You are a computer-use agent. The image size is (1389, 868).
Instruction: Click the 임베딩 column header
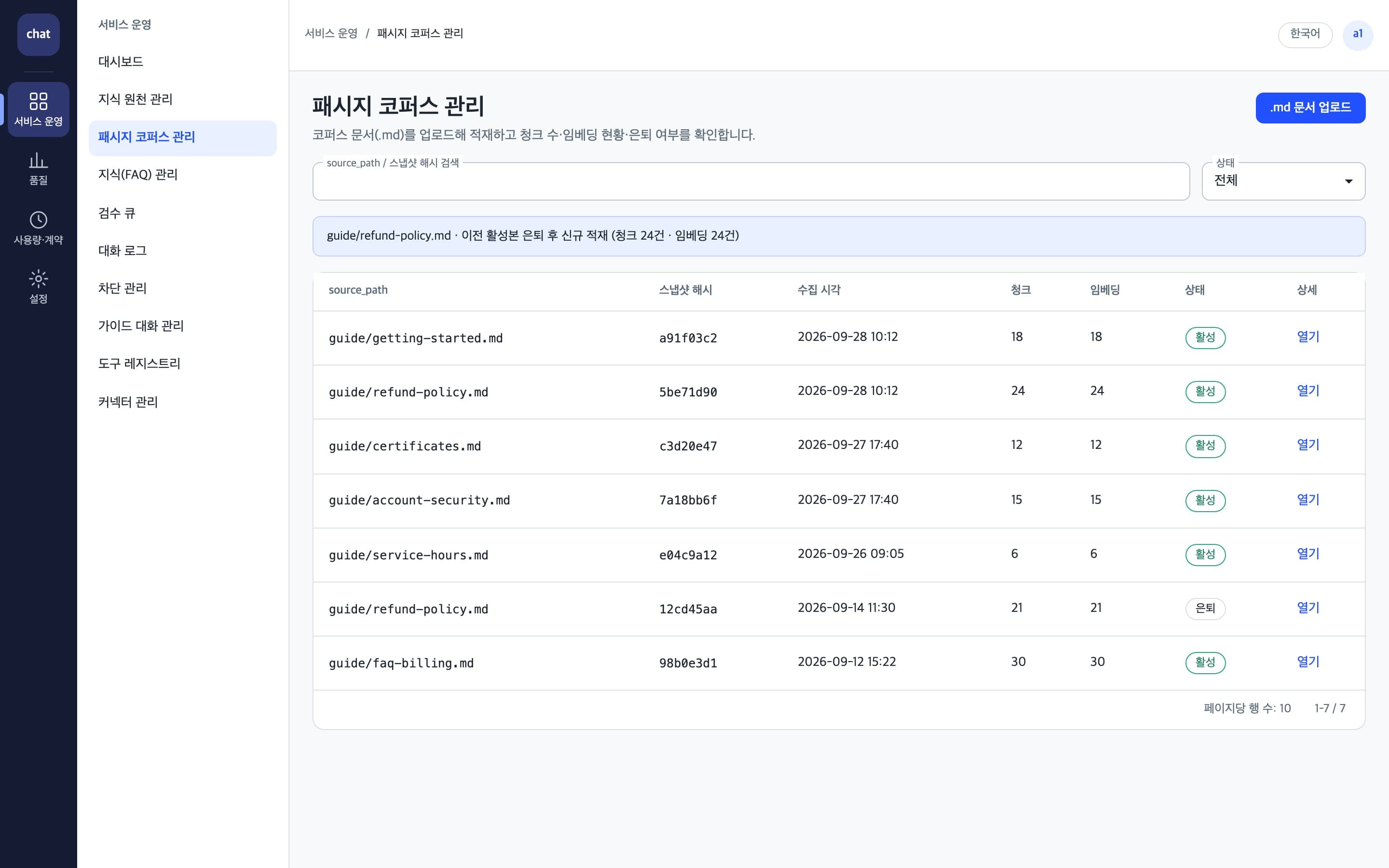[x=1105, y=290]
